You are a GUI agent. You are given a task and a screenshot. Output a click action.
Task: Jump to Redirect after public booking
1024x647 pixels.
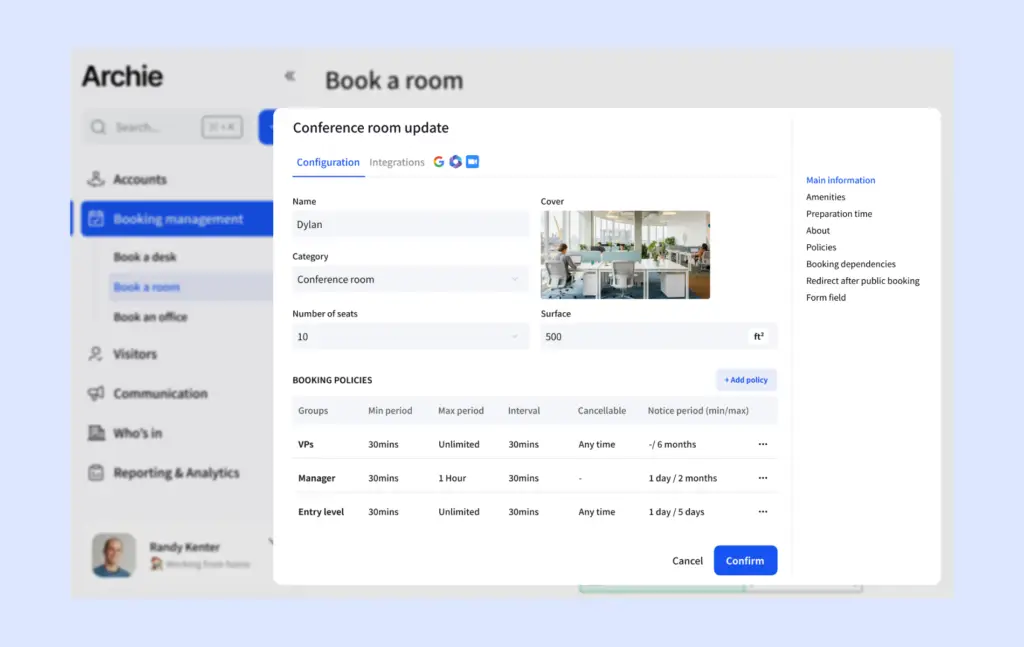863,281
